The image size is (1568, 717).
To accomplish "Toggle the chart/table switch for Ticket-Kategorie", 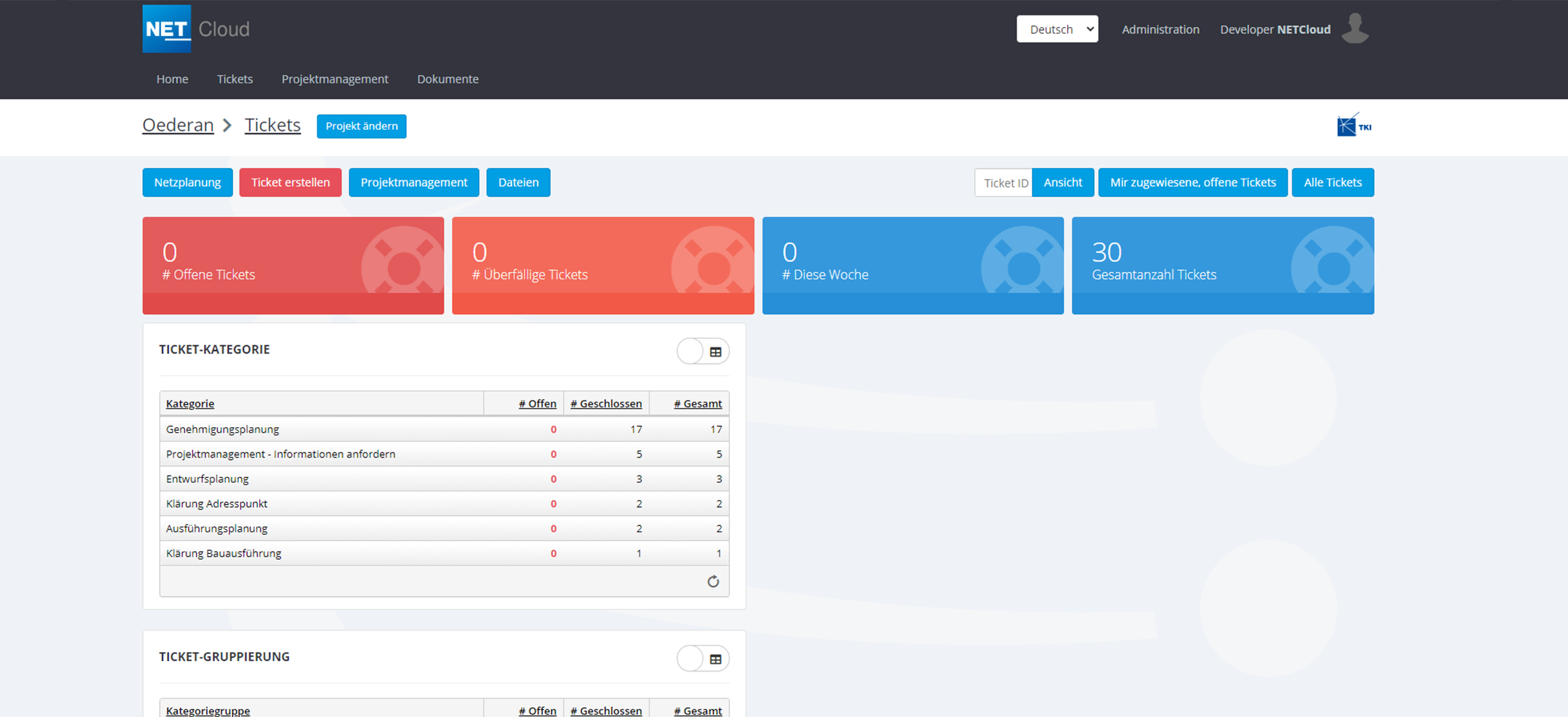I will 691,351.
